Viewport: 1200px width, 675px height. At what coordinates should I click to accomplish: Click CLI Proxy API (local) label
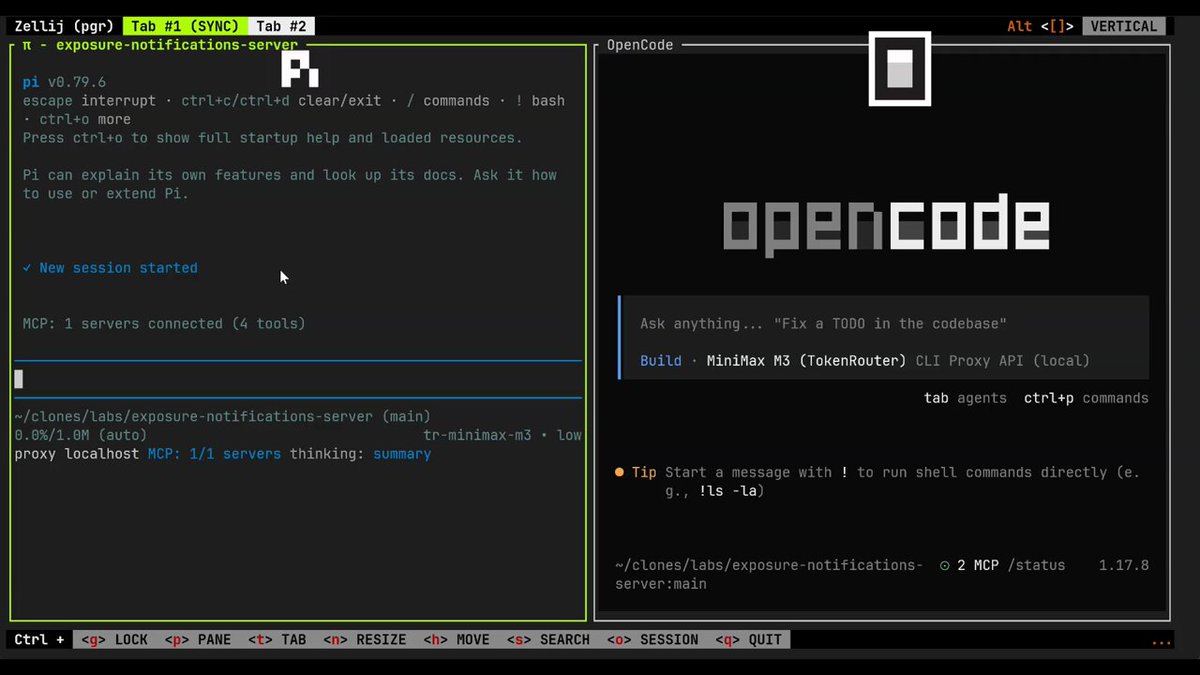(x=1003, y=361)
